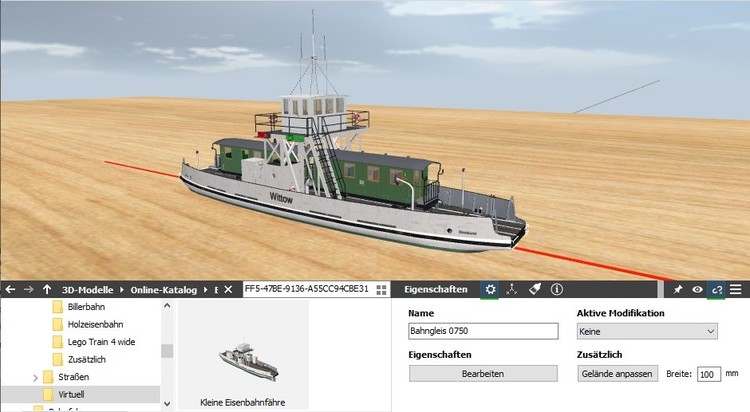Toggle the eye visibility icon
Screen dimensions: 750x412
click(x=697, y=290)
